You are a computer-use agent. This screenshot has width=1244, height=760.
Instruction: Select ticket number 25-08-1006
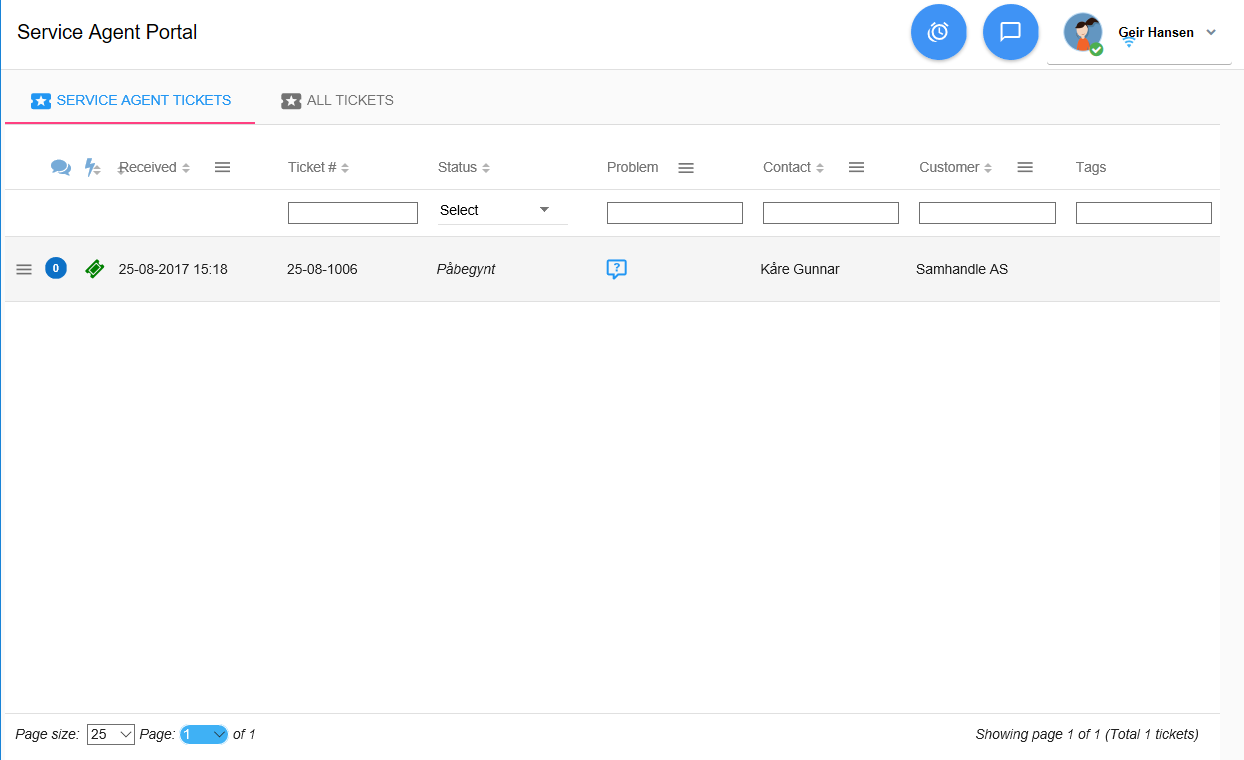322,269
